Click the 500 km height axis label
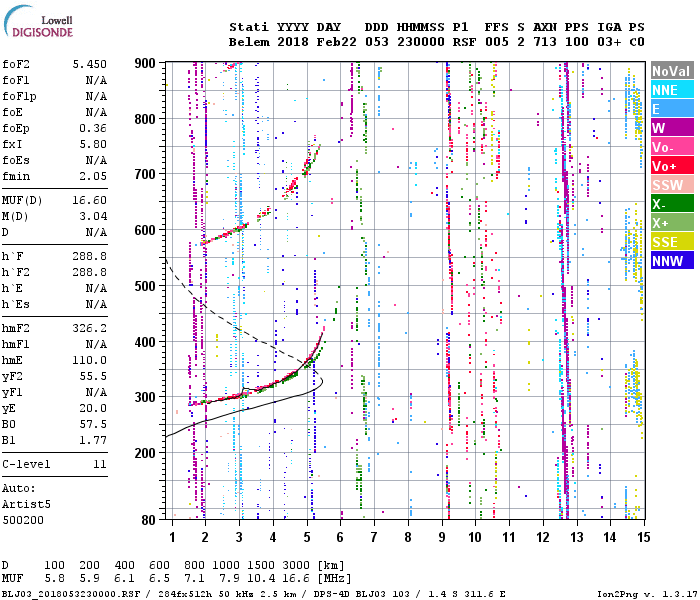Image resolution: width=700 pixels, height=600 pixels. 145,286
